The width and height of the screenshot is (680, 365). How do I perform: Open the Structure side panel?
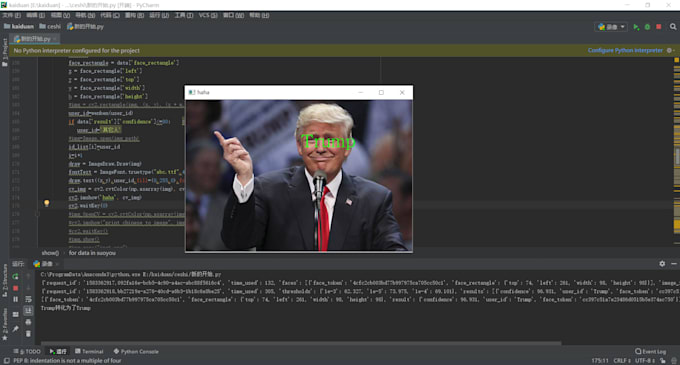(5, 280)
